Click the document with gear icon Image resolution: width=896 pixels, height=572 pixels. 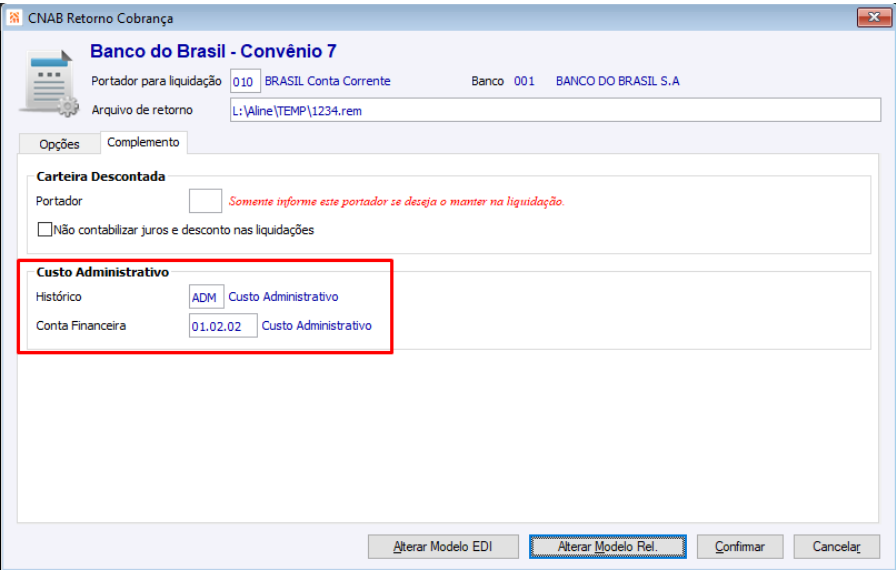pos(50,83)
